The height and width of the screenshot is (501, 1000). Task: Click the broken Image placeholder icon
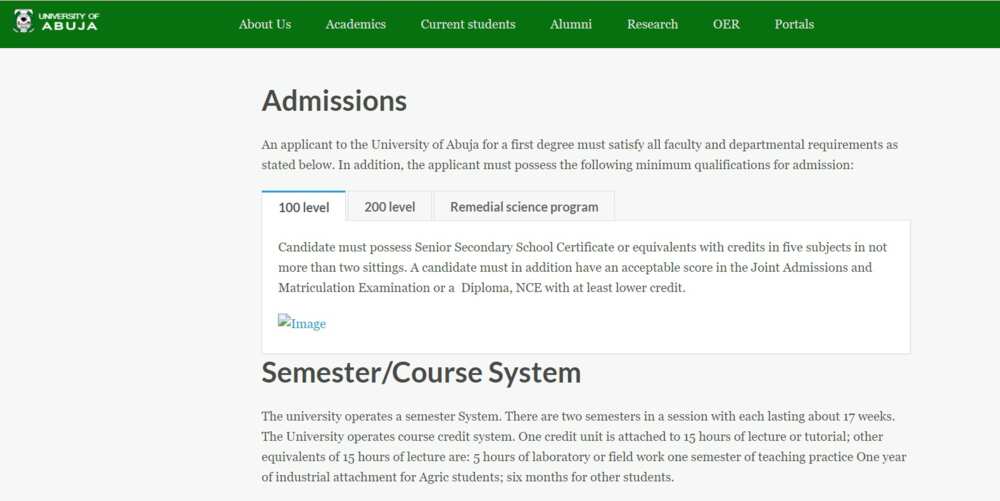284,321
